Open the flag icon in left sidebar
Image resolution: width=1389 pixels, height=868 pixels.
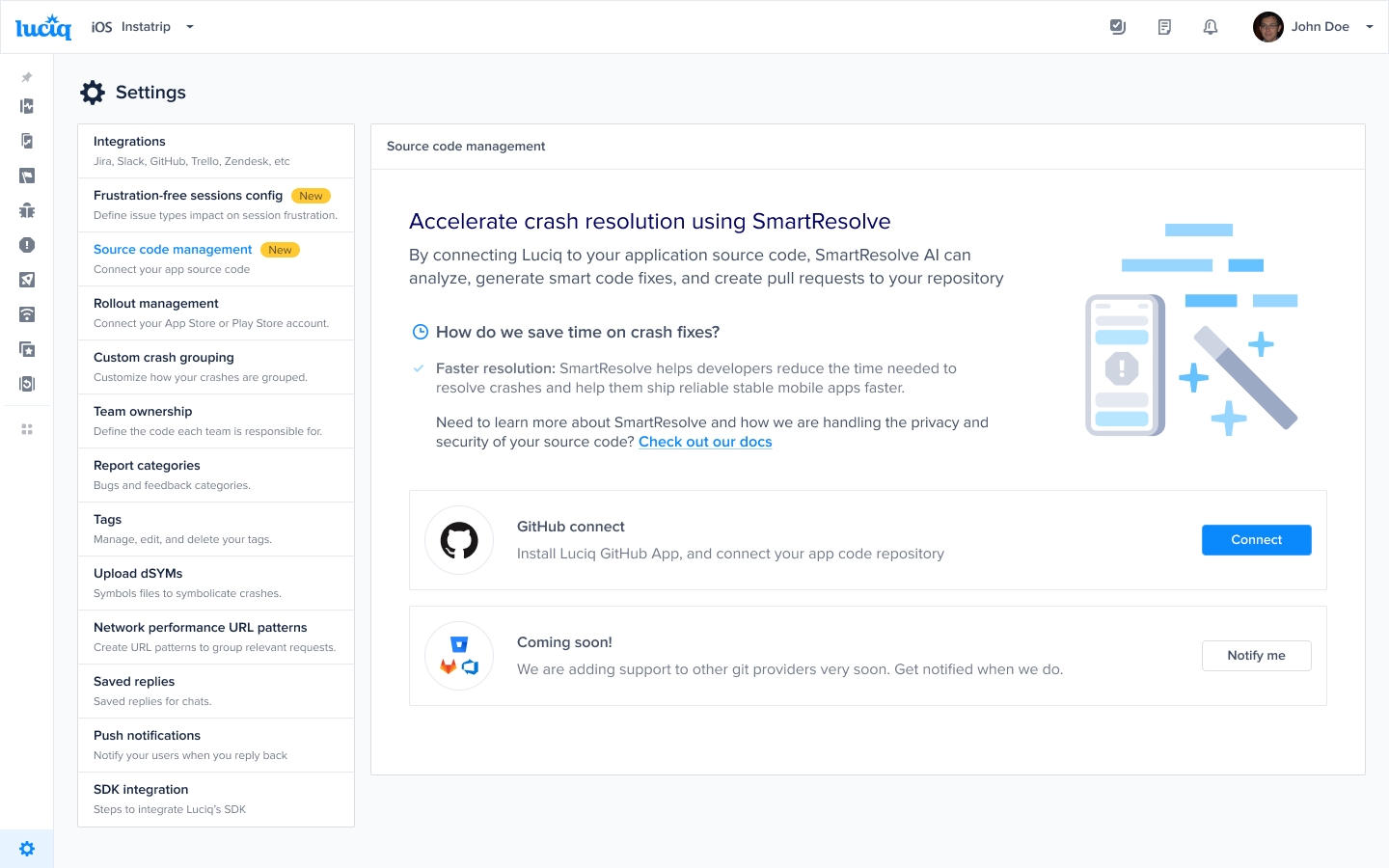pos(27,176)
